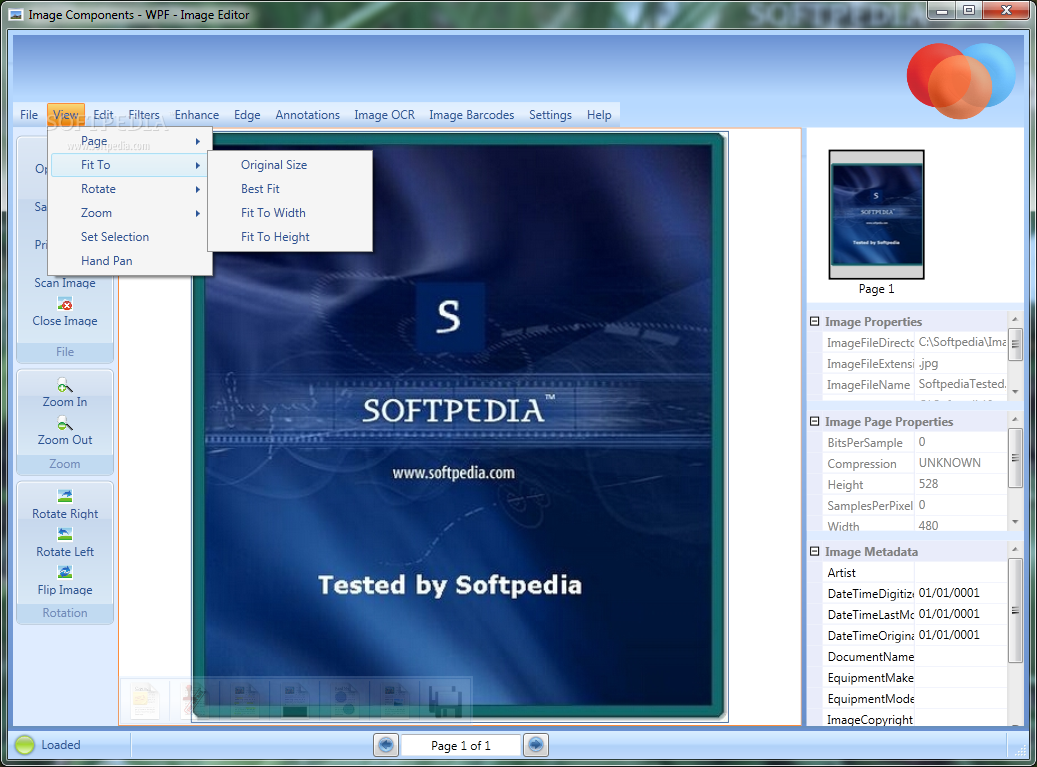Click the Artist metadata row
Viewport: 1037px width, 767px height.
click(915, 573)
